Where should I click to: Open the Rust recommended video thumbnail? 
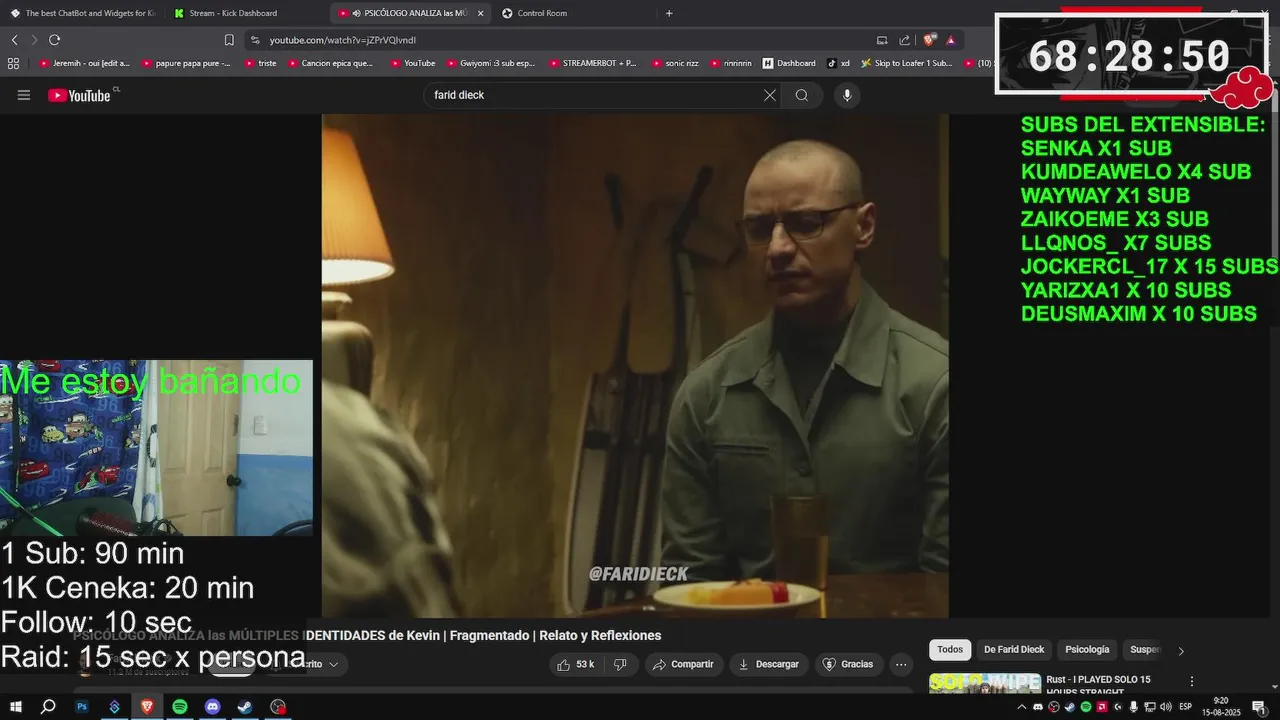tap(984, 683)
